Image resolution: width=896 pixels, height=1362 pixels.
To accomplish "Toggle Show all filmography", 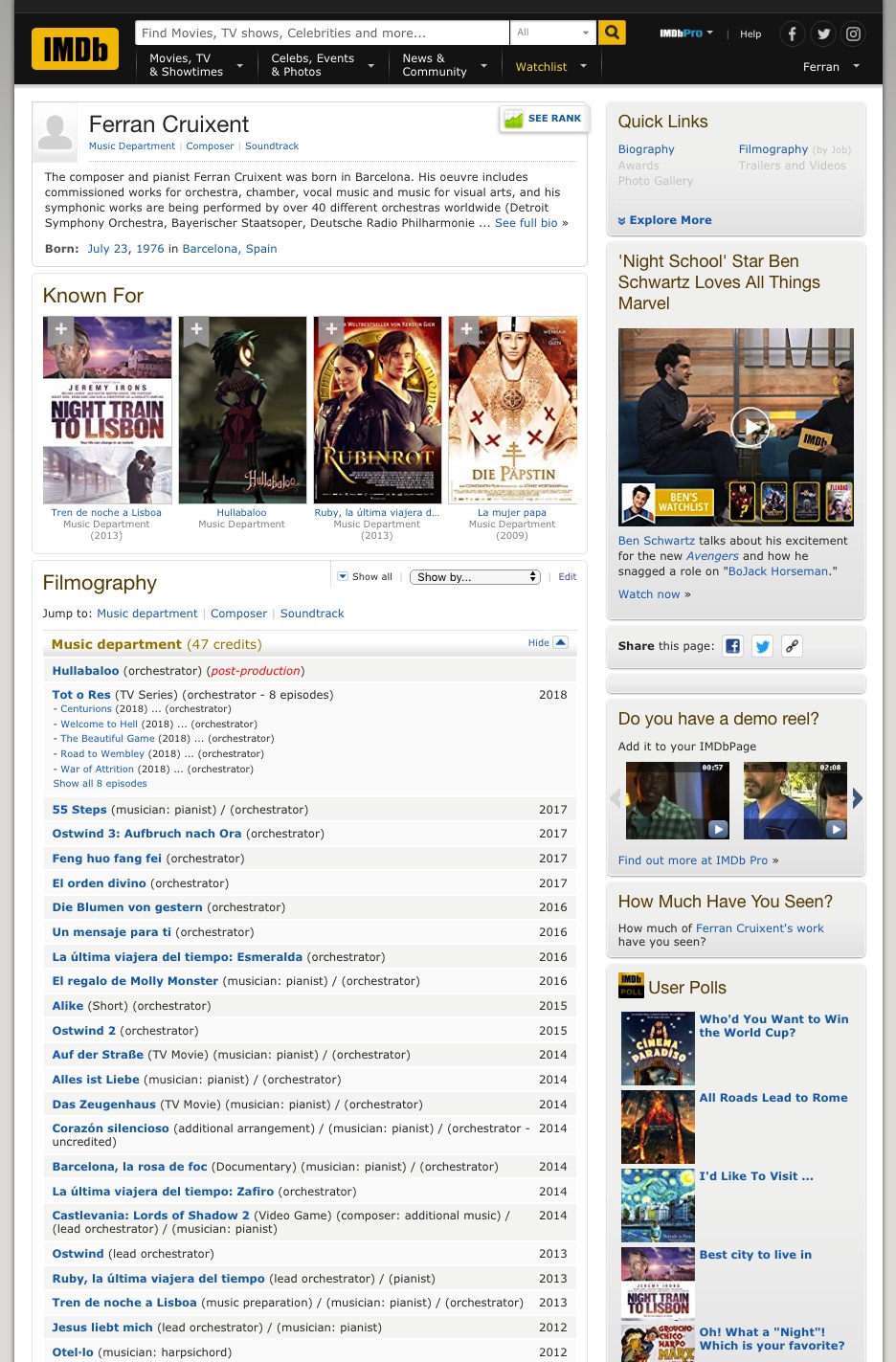I will coord(365,577).
